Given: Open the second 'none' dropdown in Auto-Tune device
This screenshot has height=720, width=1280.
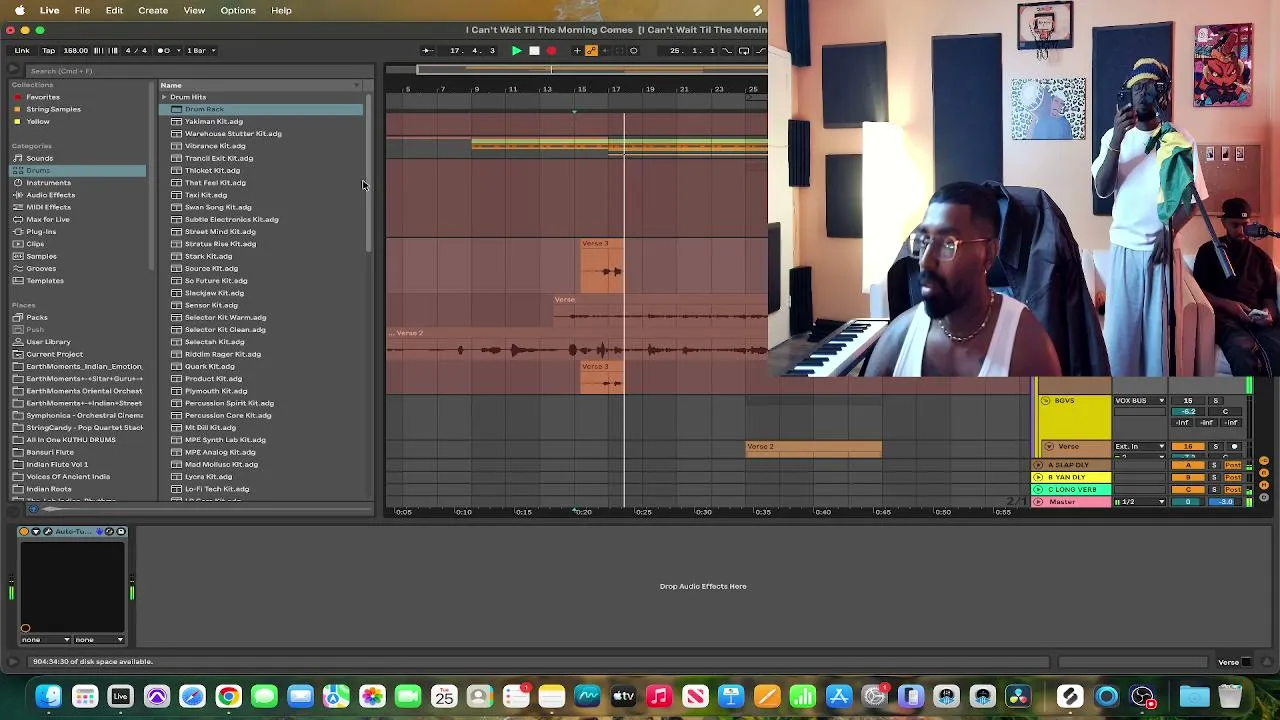Looking at the screenshot, I should (x=99, y=640).
